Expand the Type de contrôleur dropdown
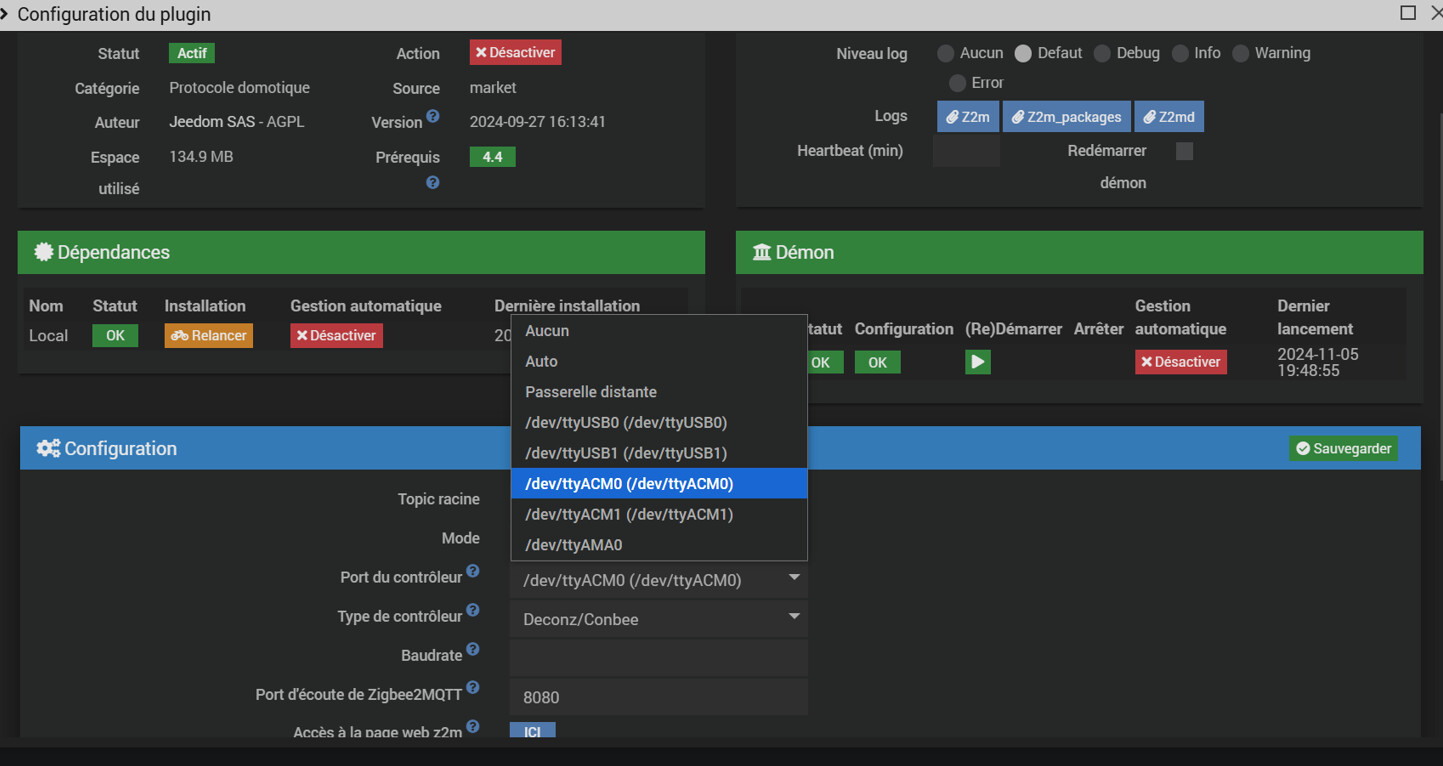 (x=658, y=619)
